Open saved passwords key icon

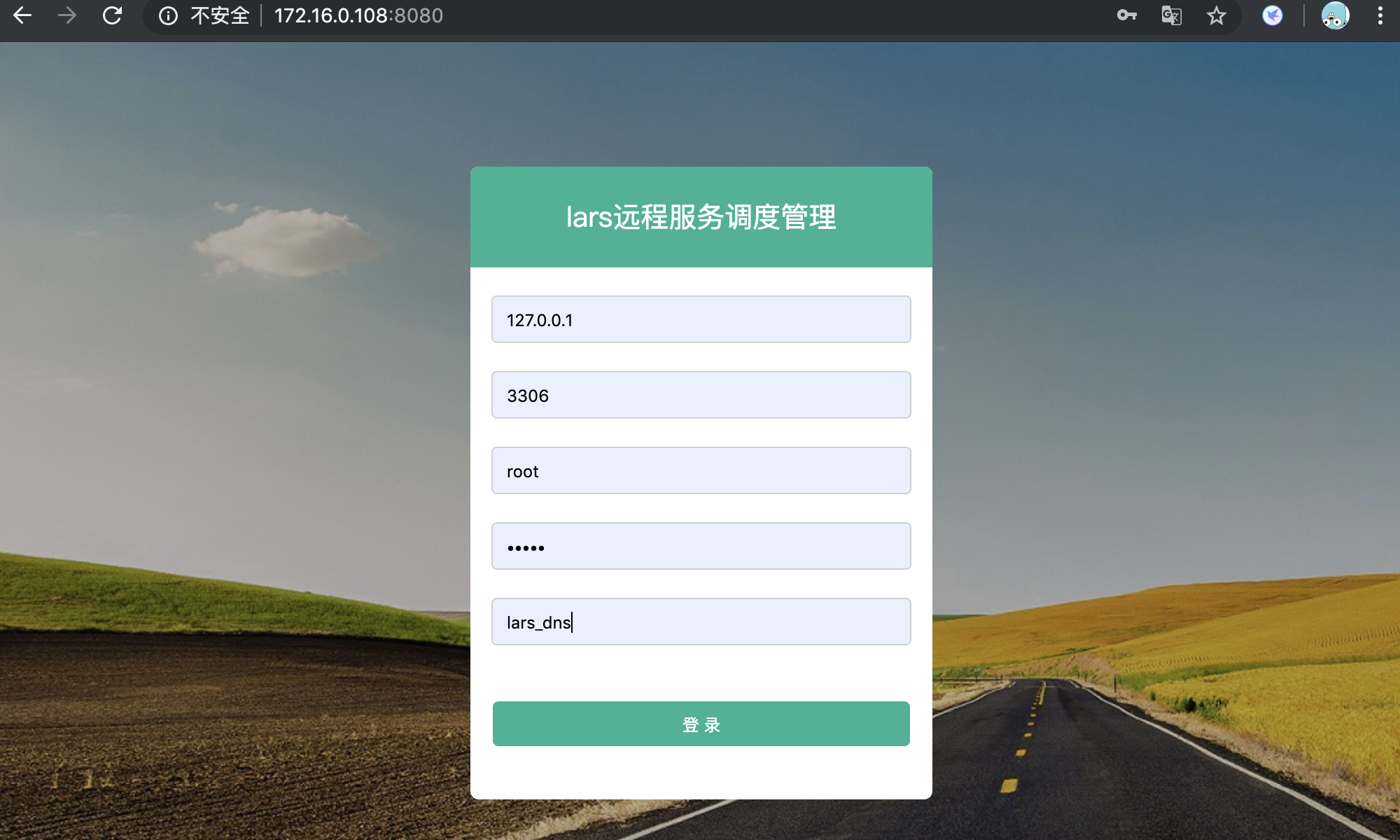point(1126,15)
